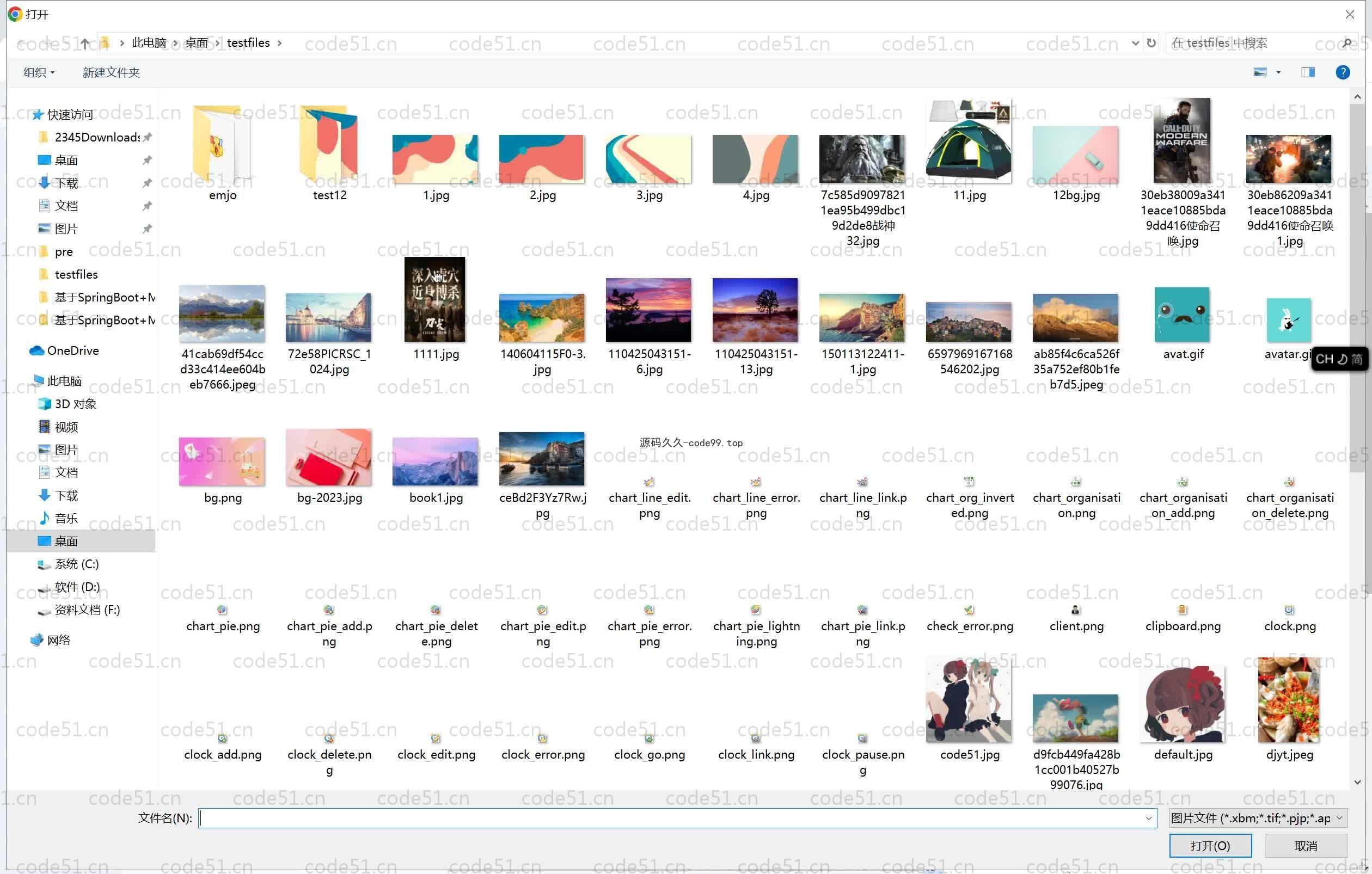Select check_error.png icon
Viewport: 1372px width, 874px height.
(969, 610)
